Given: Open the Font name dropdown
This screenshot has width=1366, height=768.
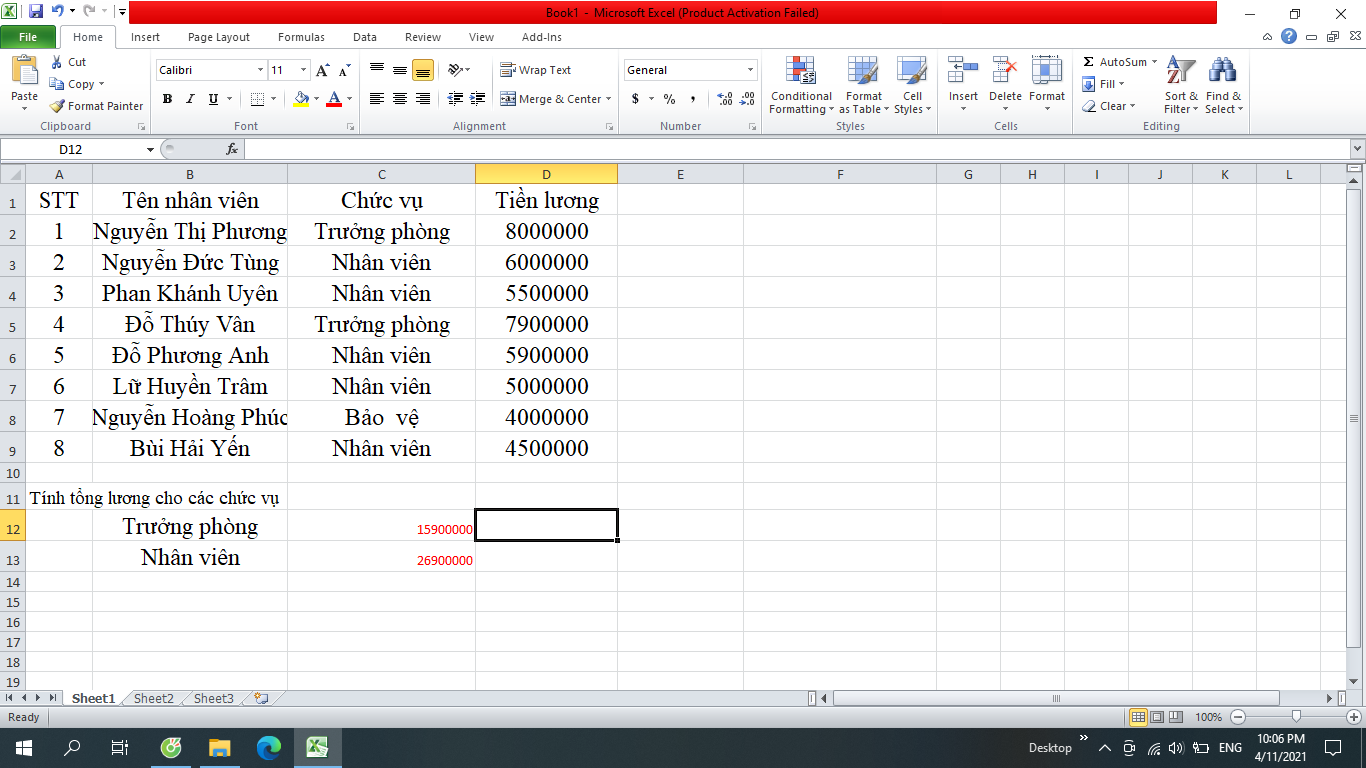Looking at the screenshot, I should tap(260, 70).
